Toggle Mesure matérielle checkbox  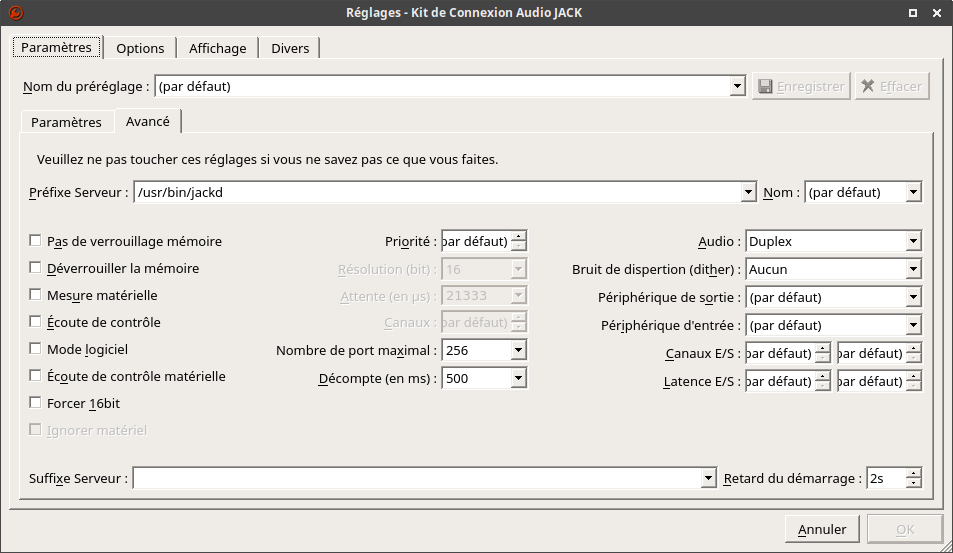(x=35, y=295)
